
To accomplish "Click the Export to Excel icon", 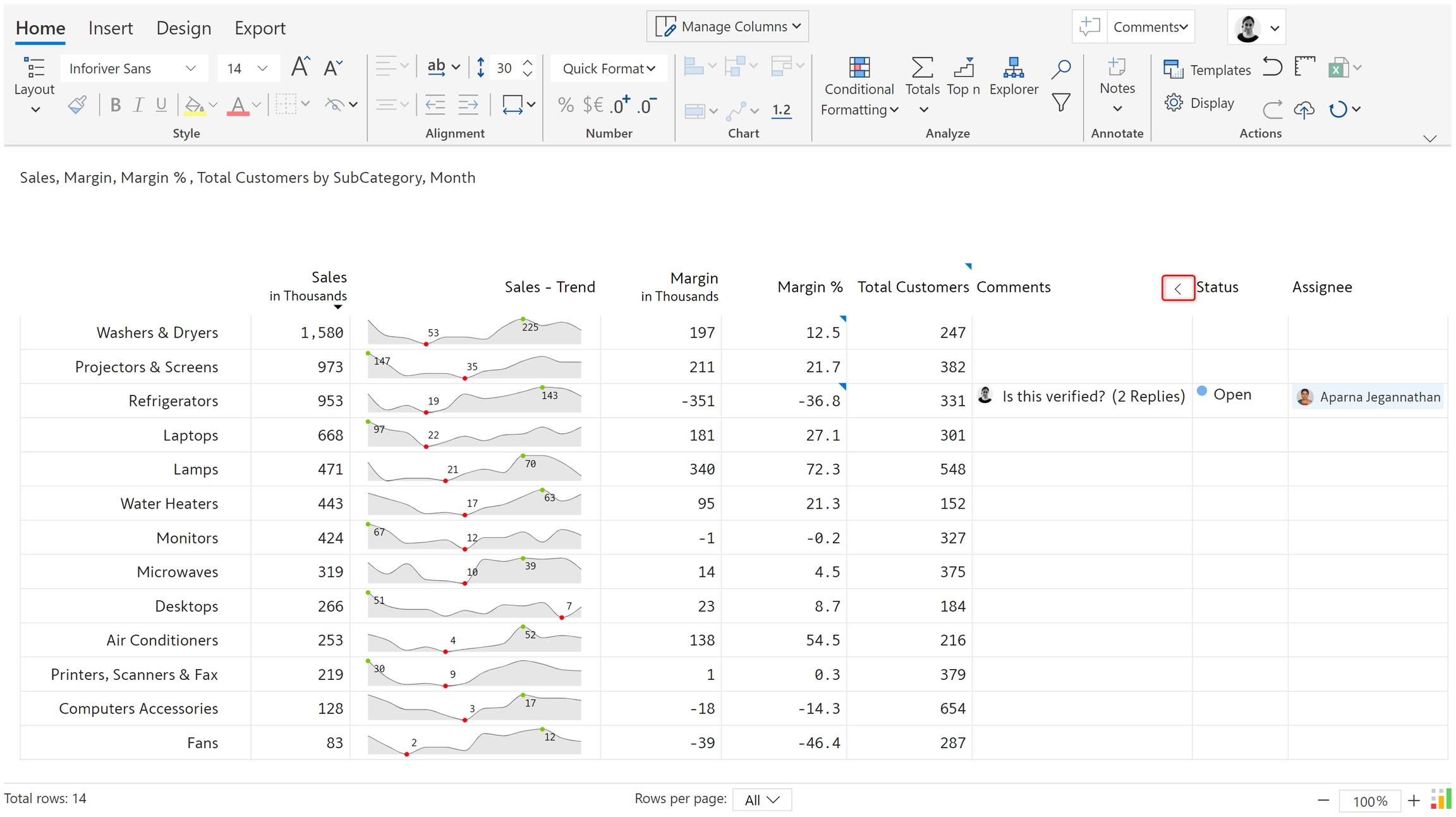I will click(1338, 68).
